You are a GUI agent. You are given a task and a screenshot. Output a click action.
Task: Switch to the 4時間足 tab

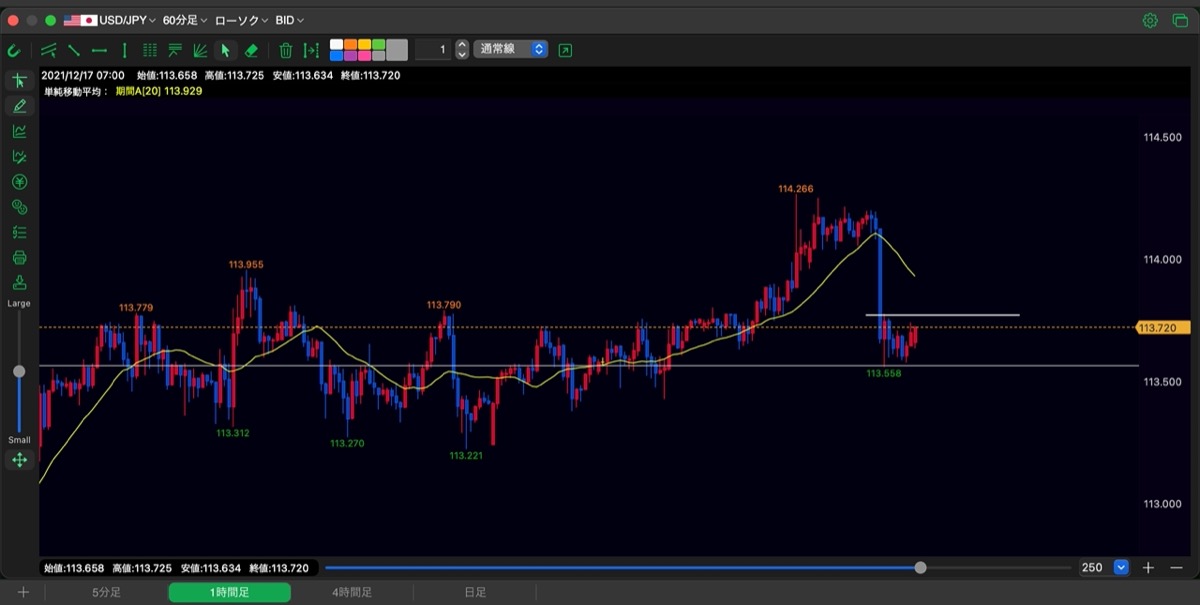(352, 592)
